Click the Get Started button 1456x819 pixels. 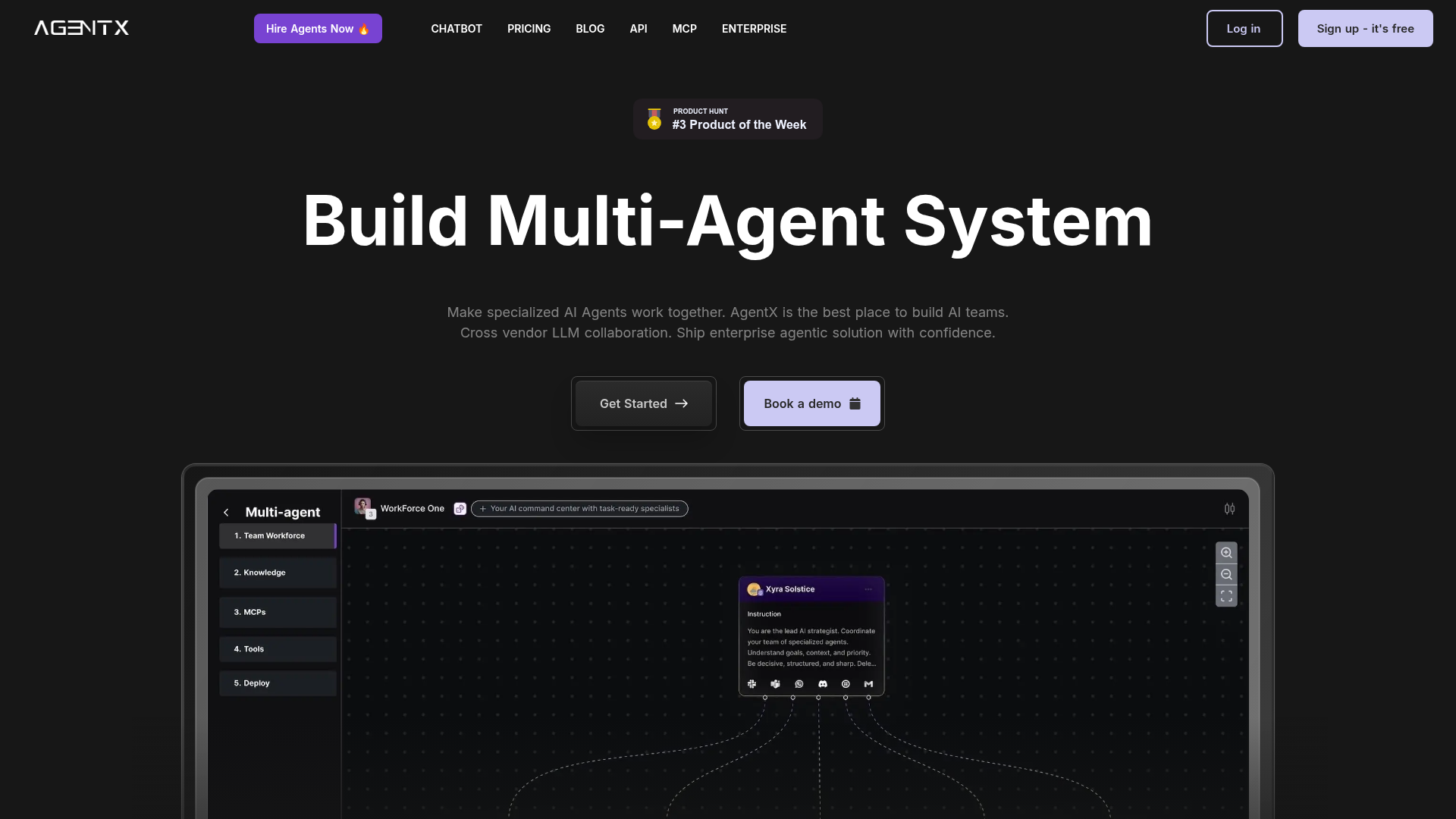(x=643, y=403)
